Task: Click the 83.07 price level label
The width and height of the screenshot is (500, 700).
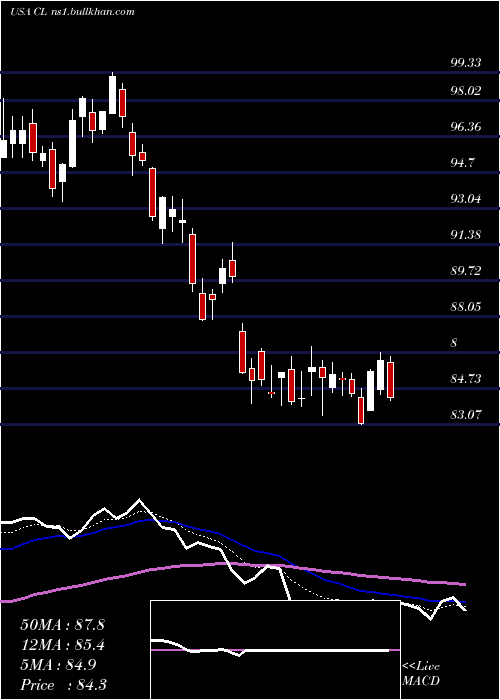Action: point(466,415)
